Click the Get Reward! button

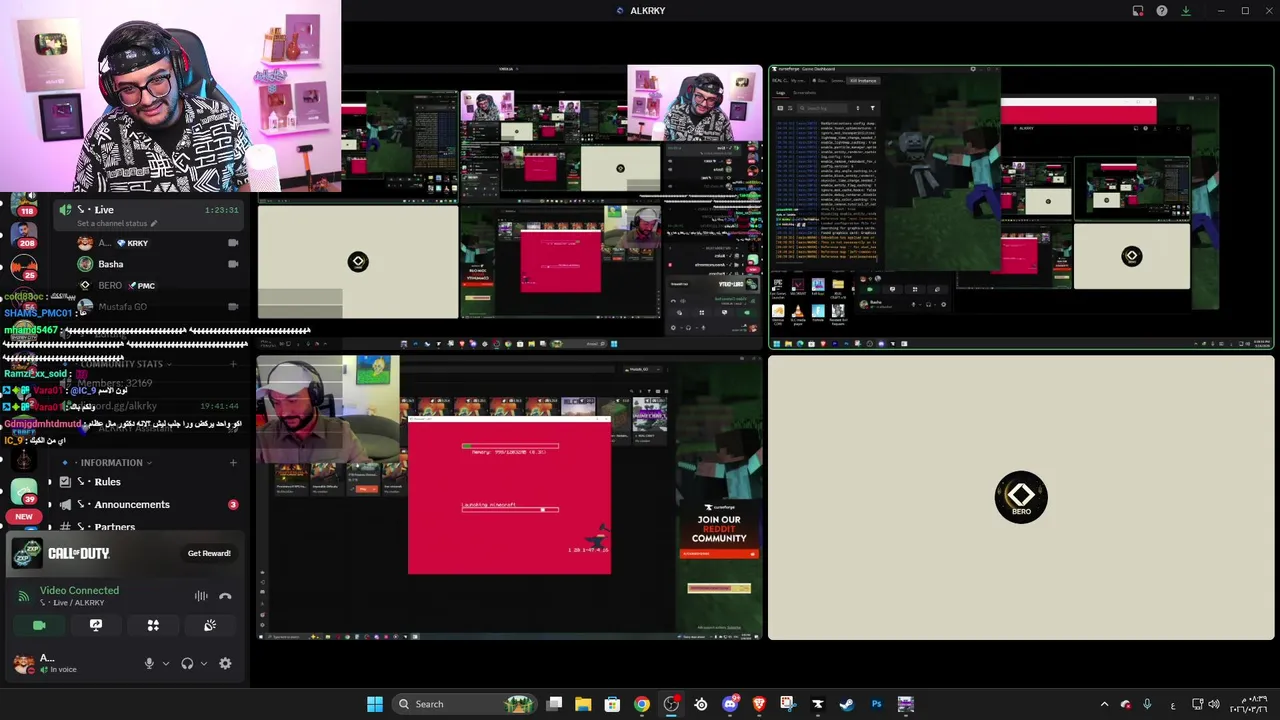(209, 553)
